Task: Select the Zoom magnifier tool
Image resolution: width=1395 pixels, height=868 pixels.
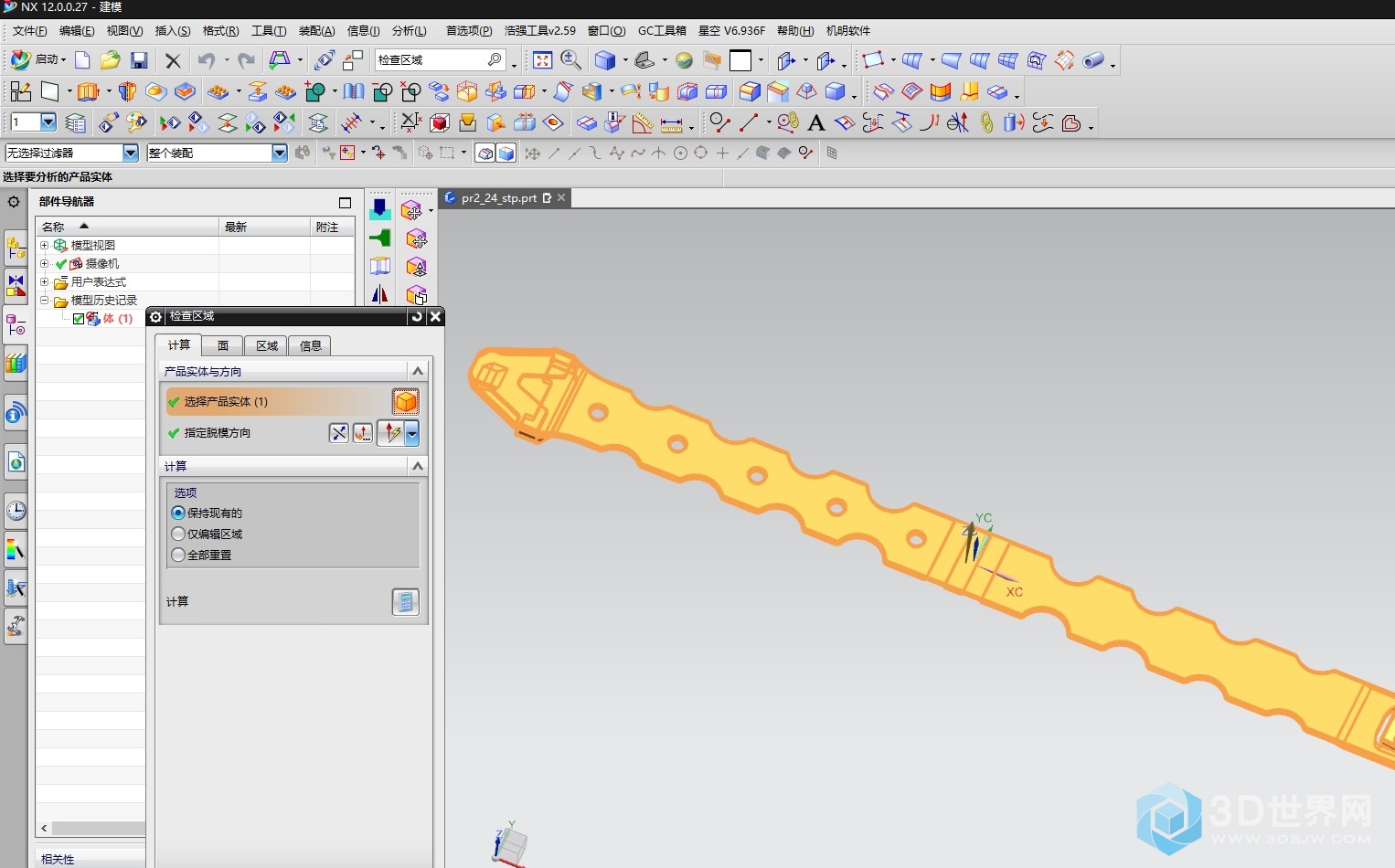Action: tap(571, 60)
